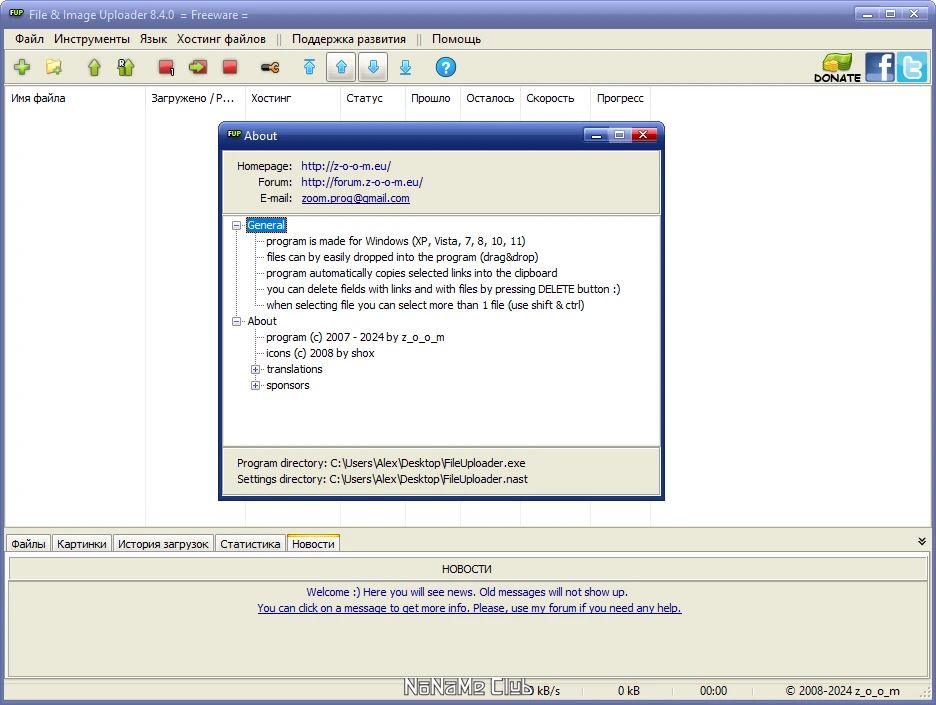Viewport: 936px width, 705px height.
Task: Start upload with the green arrow icon
Action: 95,67
